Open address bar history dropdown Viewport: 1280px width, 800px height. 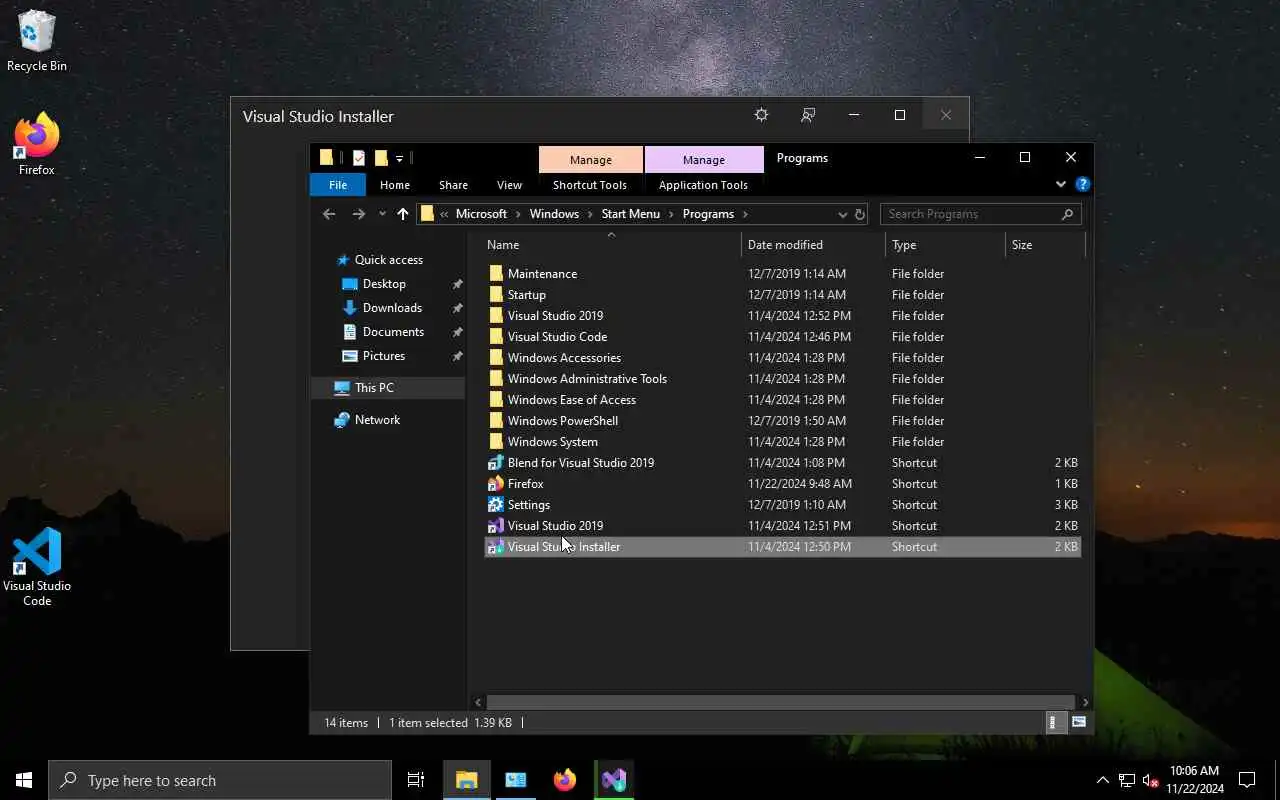[842, 214]
